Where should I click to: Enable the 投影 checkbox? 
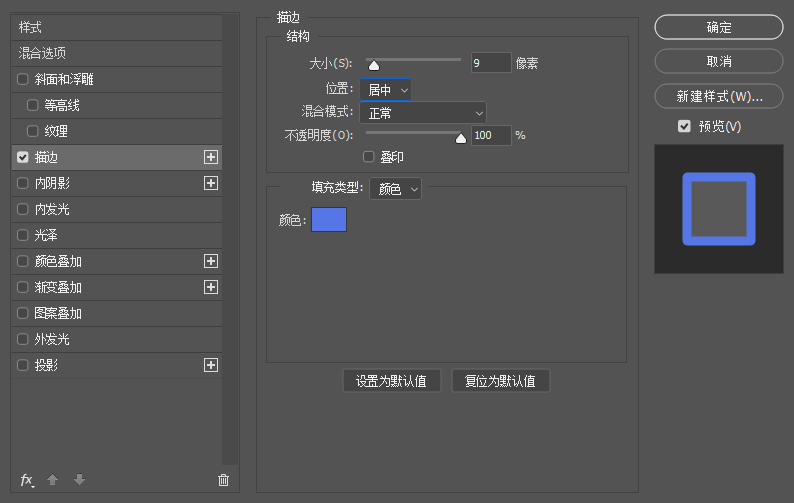pyautogui.click(x=23, y=365)
